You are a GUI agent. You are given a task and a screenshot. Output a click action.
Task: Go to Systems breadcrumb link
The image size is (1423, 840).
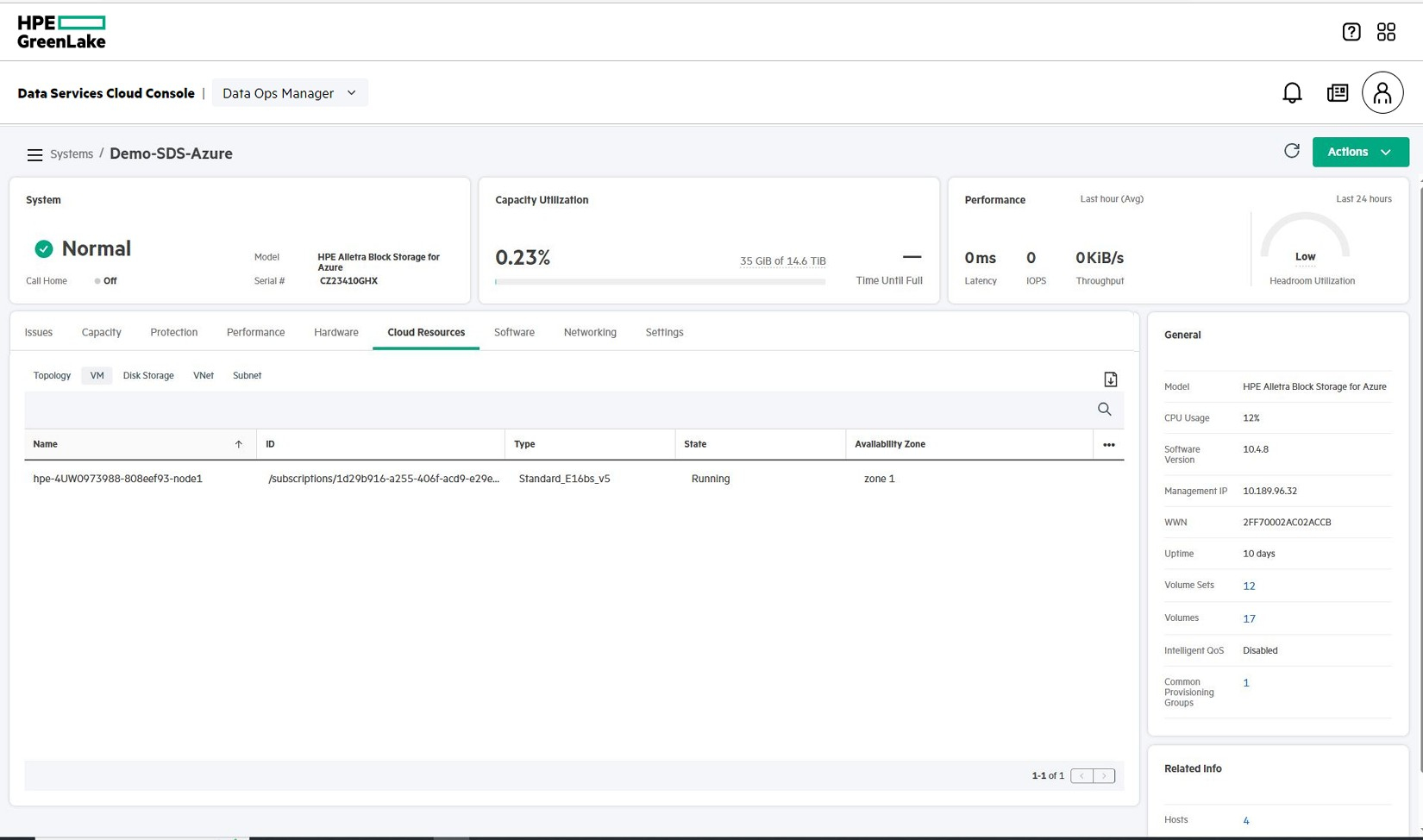pyautogui.click(x=72, y=154)
